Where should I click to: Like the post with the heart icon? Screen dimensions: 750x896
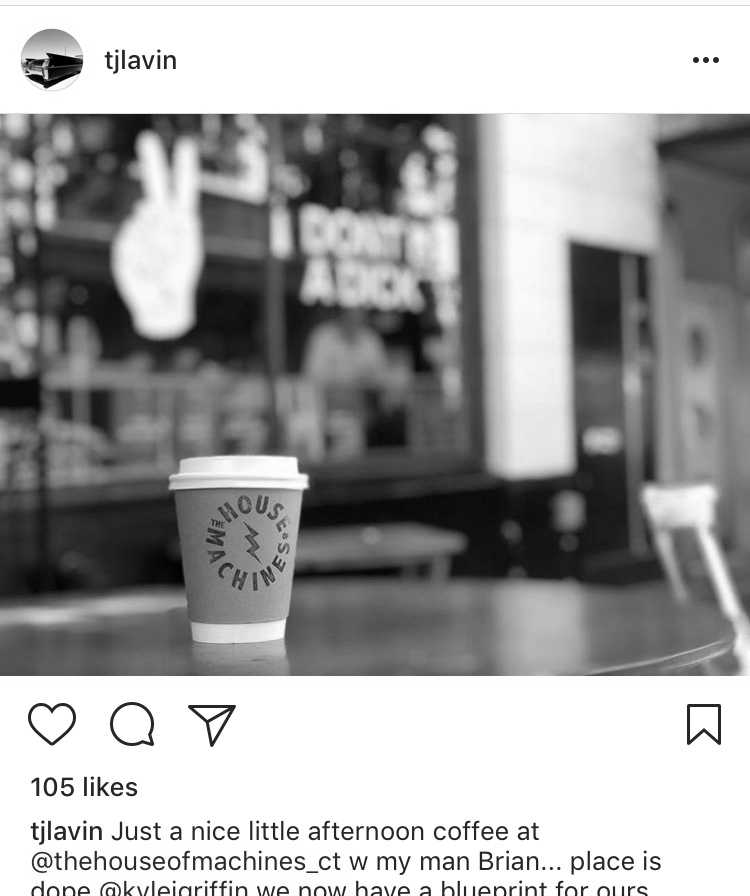coord(52,723)
